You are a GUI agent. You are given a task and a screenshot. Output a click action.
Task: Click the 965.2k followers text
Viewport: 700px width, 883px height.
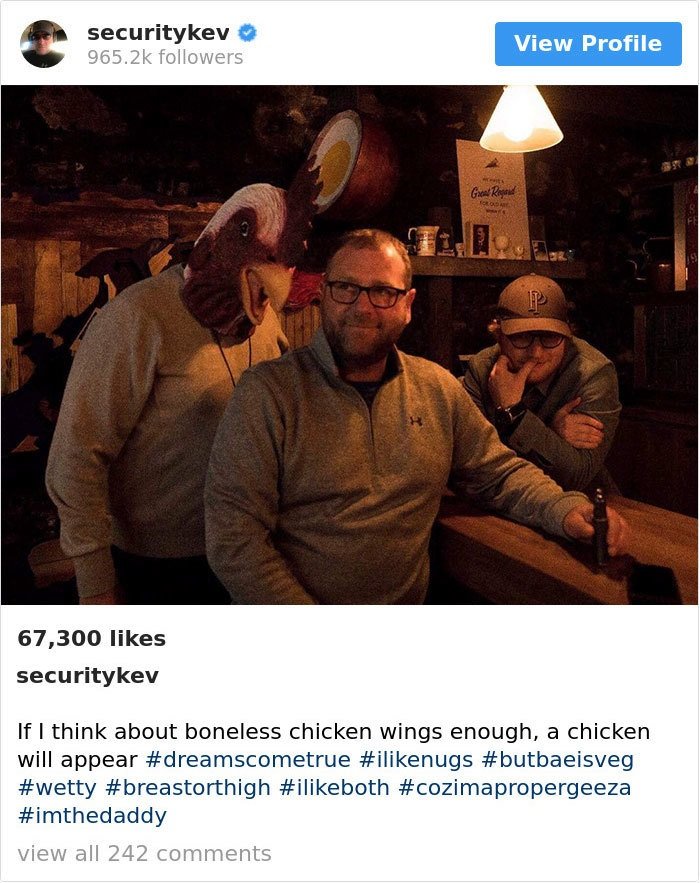[x=165, y=57]
